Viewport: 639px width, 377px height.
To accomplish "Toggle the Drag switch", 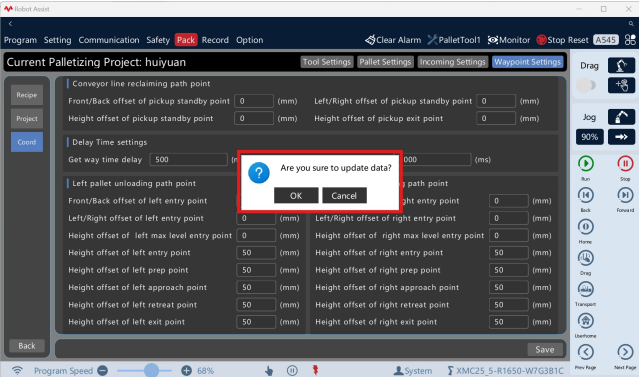I will (x=586, y=85).
